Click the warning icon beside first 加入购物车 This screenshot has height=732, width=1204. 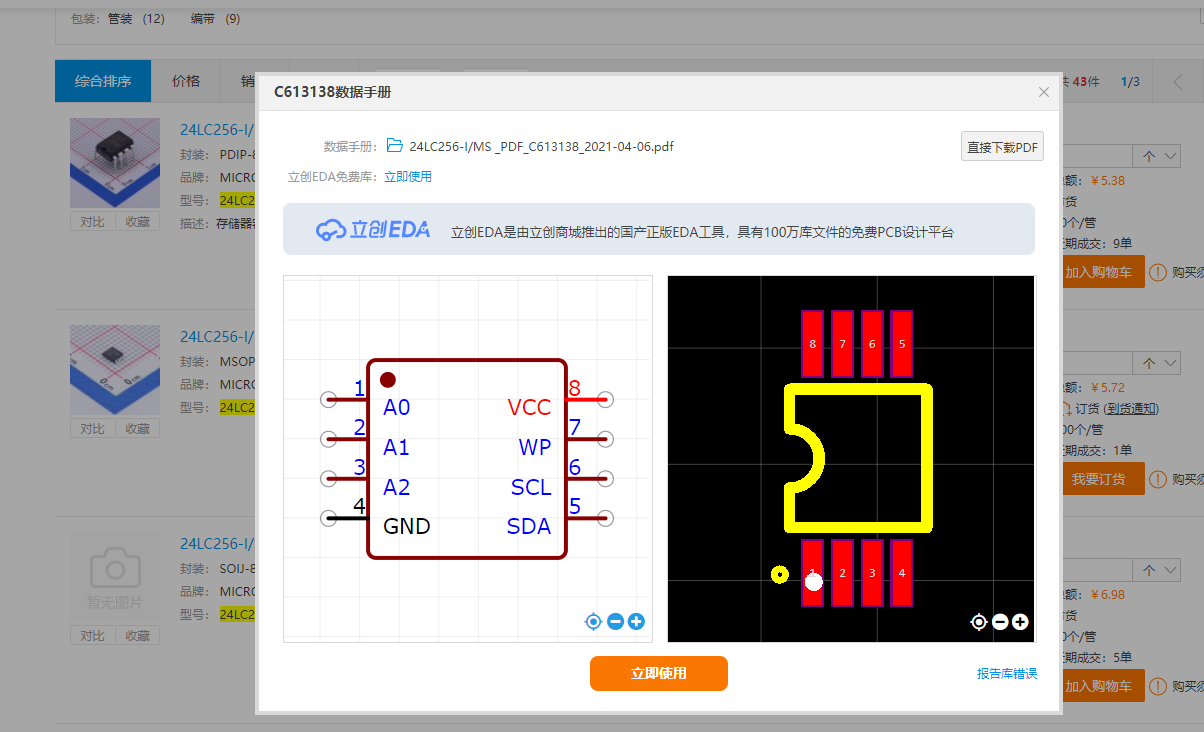pos(1157,272)
